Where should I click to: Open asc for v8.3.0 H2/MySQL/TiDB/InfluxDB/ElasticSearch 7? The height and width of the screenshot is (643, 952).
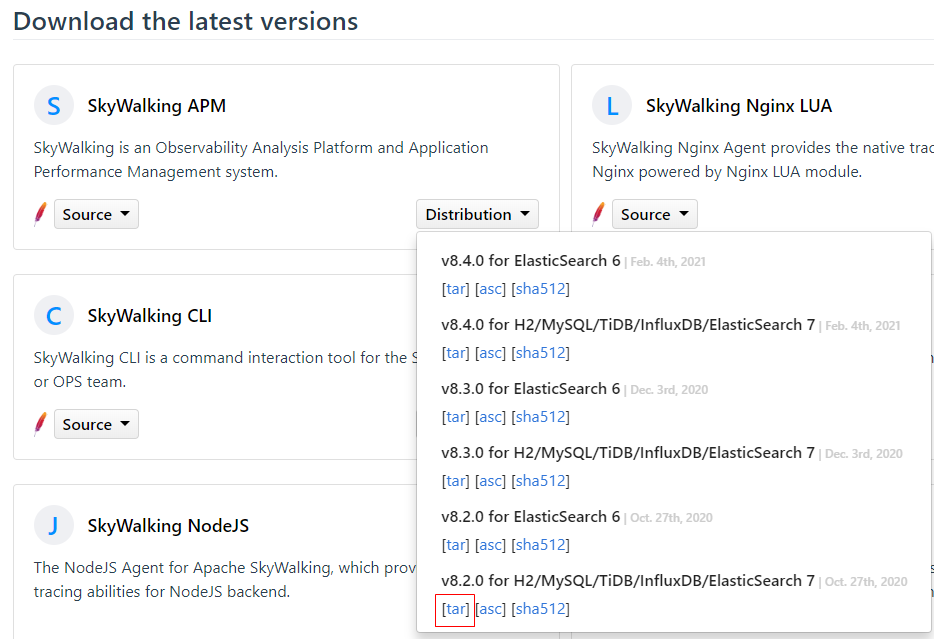tap(491, 481)
